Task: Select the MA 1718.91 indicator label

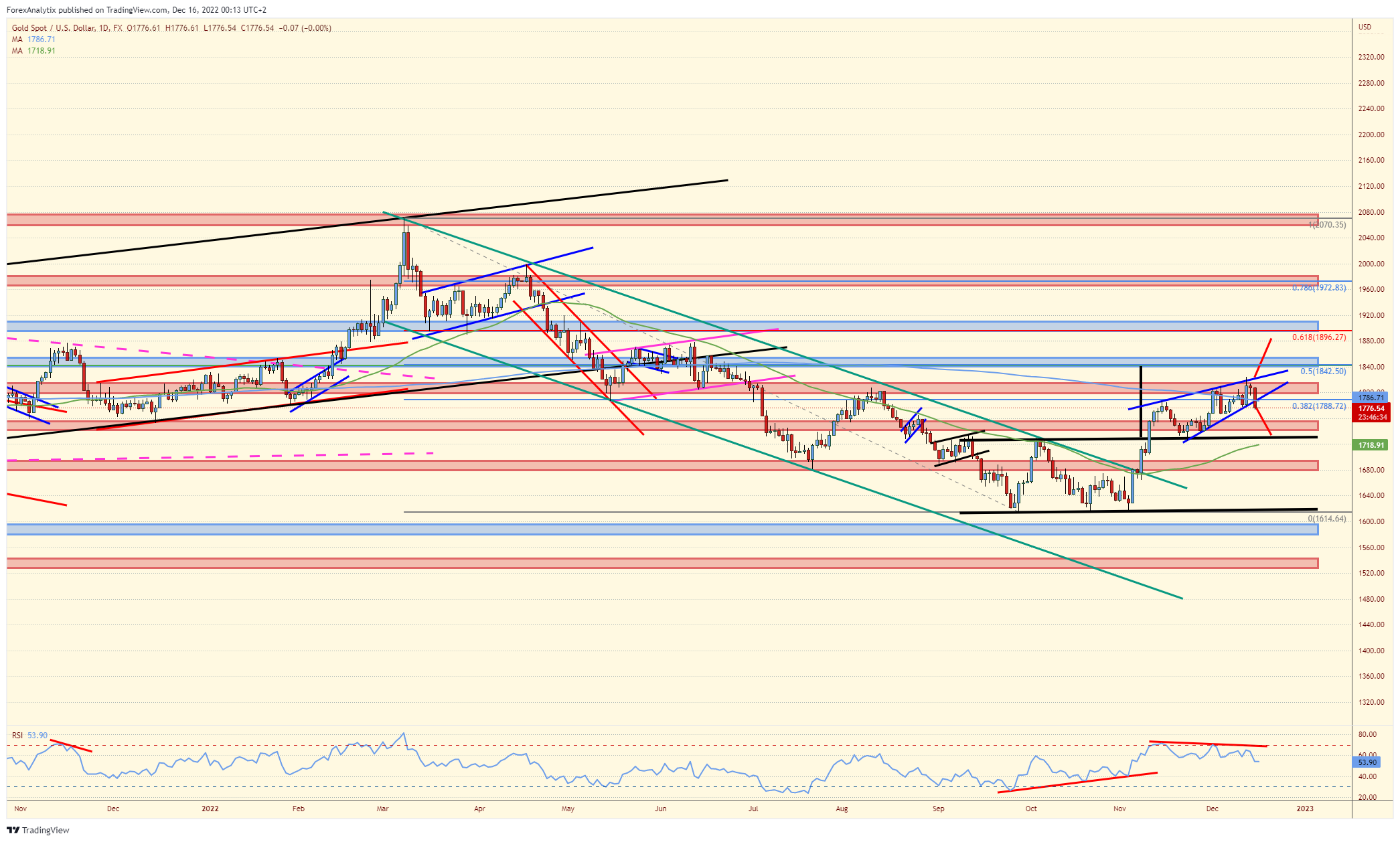Action: (x=33, y=51)
